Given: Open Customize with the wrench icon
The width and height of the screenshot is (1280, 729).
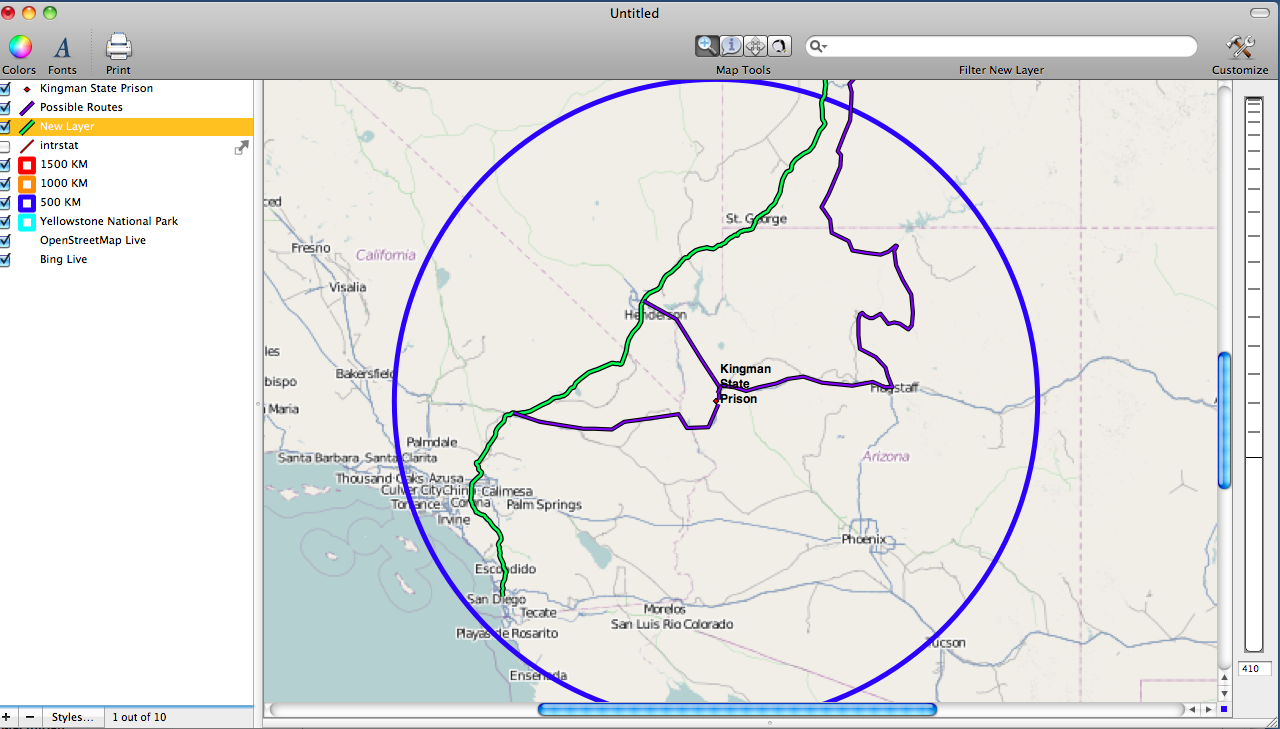Looking at the screenshot, I should (x=1239, y=46).
